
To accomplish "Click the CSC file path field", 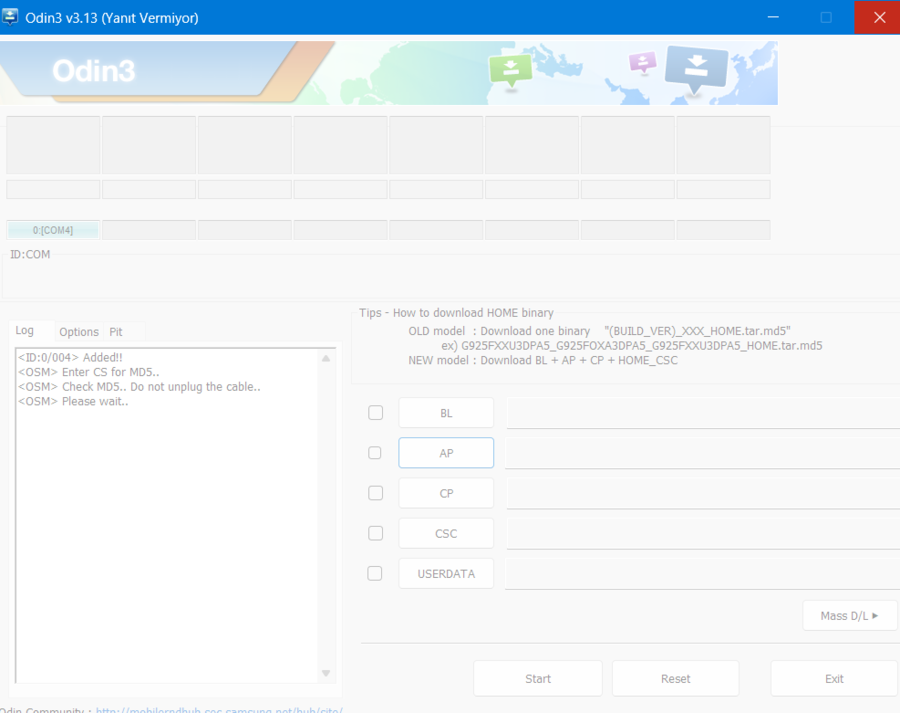I will [x=703, y=534].
